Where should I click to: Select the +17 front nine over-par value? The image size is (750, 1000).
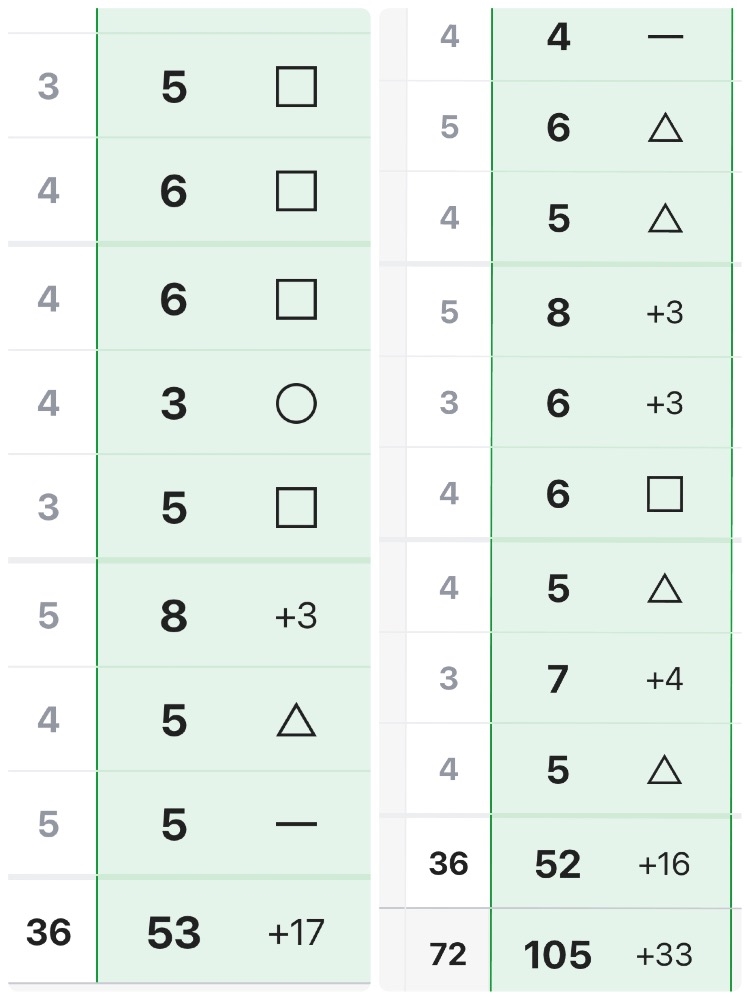296,932
